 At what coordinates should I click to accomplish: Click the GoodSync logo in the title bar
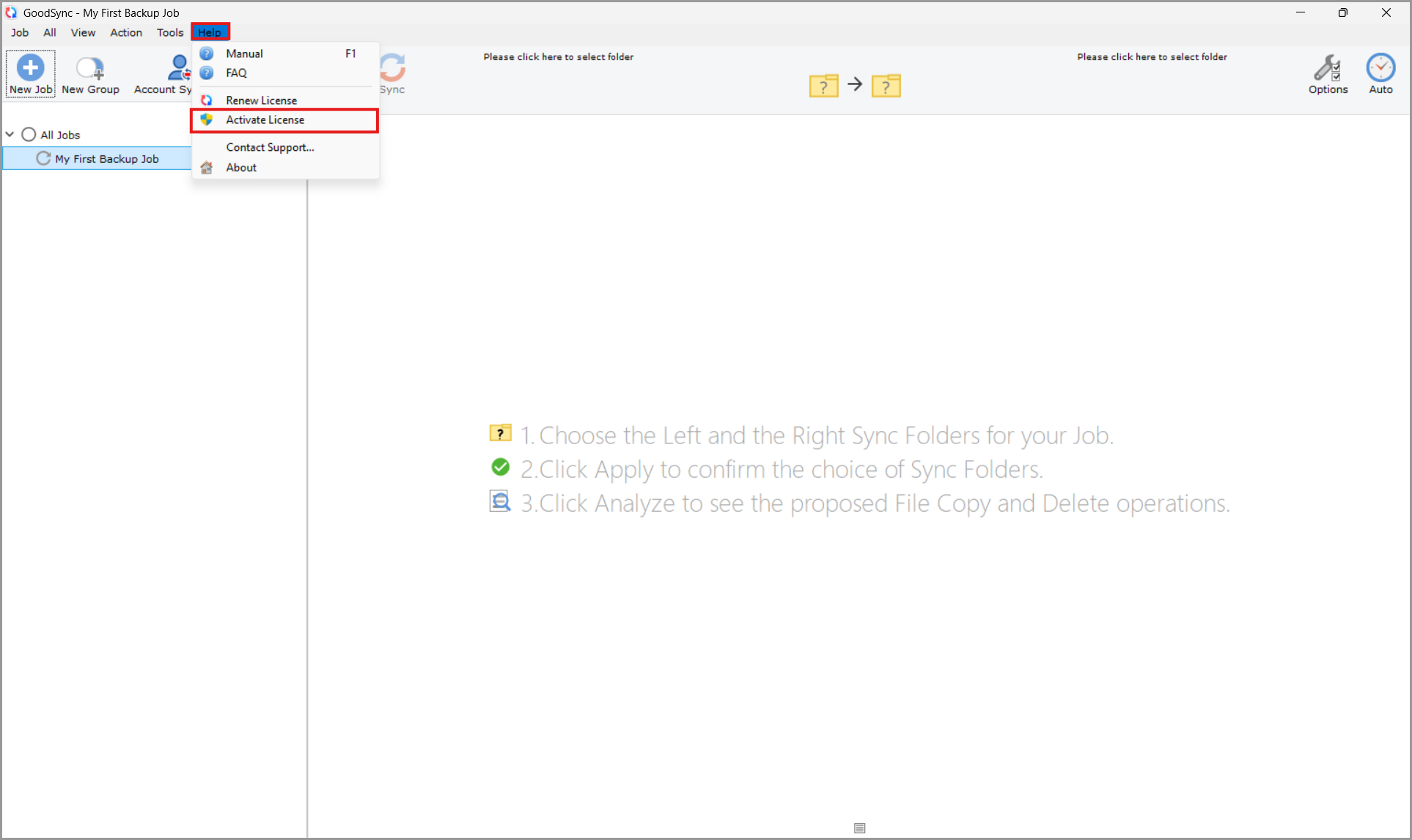pos(11,12)
